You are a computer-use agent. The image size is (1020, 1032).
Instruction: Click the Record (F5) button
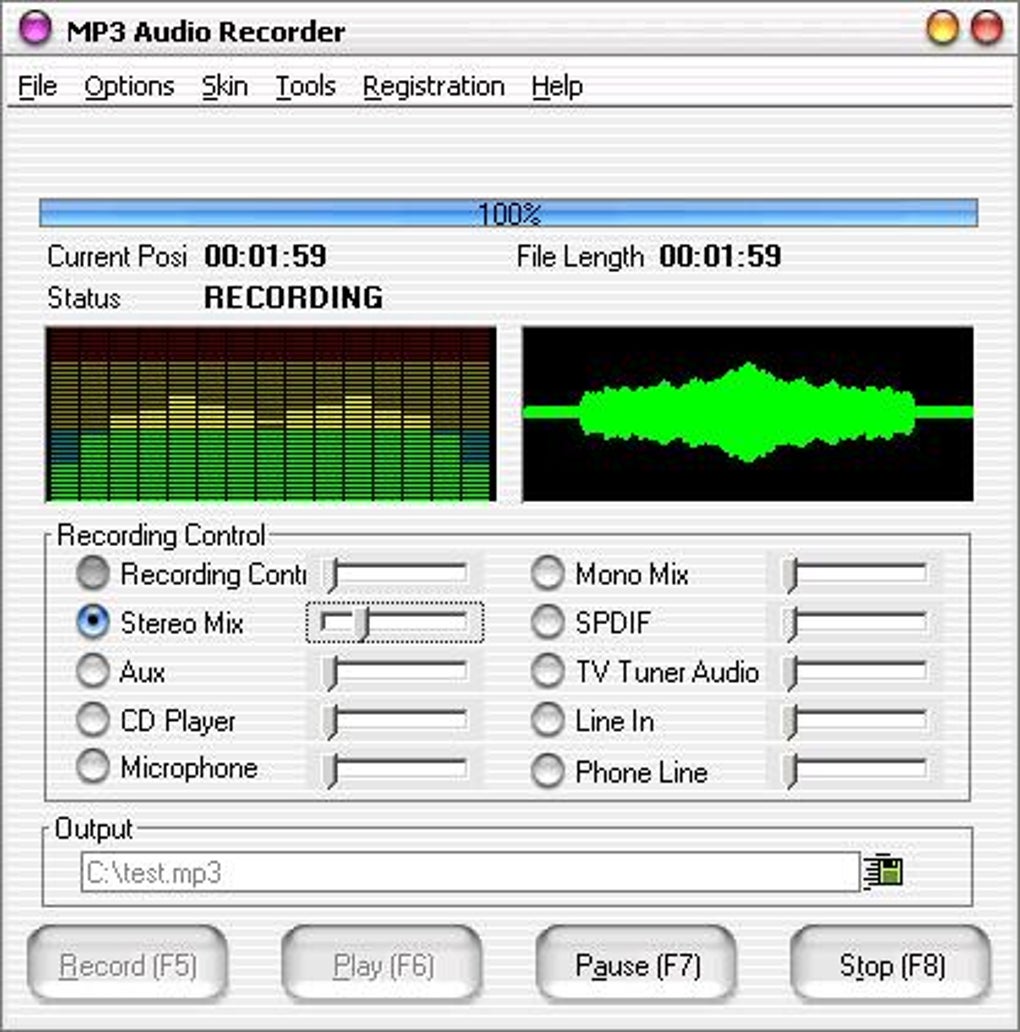tap(128, 965)
